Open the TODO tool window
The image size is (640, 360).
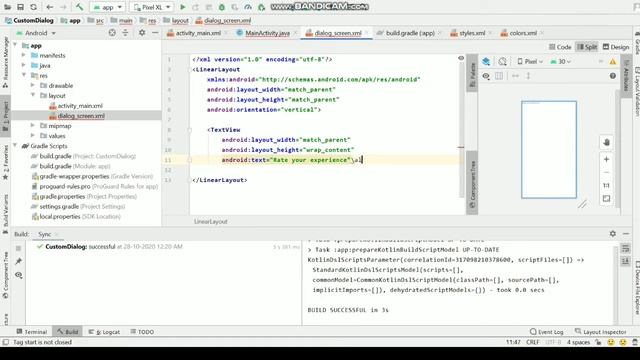point(142,332)
